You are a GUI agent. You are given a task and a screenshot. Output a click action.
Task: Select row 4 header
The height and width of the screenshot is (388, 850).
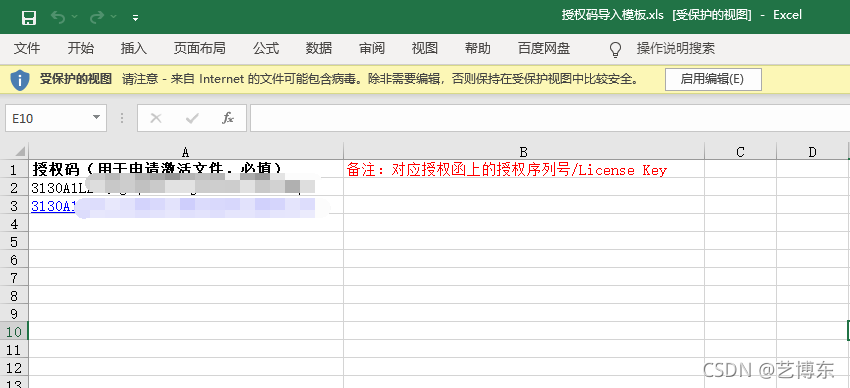pos(14,223)
